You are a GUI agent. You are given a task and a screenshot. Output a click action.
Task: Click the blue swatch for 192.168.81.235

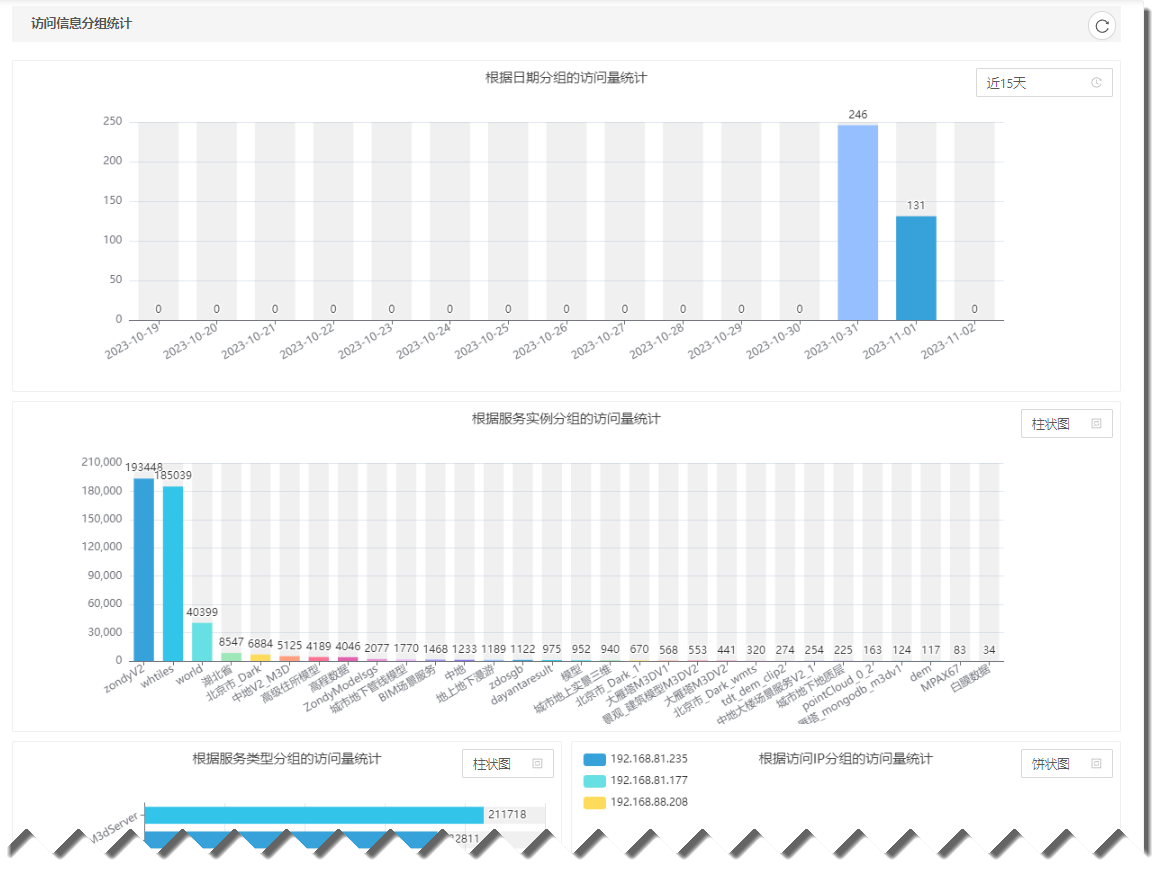(594, 759)
